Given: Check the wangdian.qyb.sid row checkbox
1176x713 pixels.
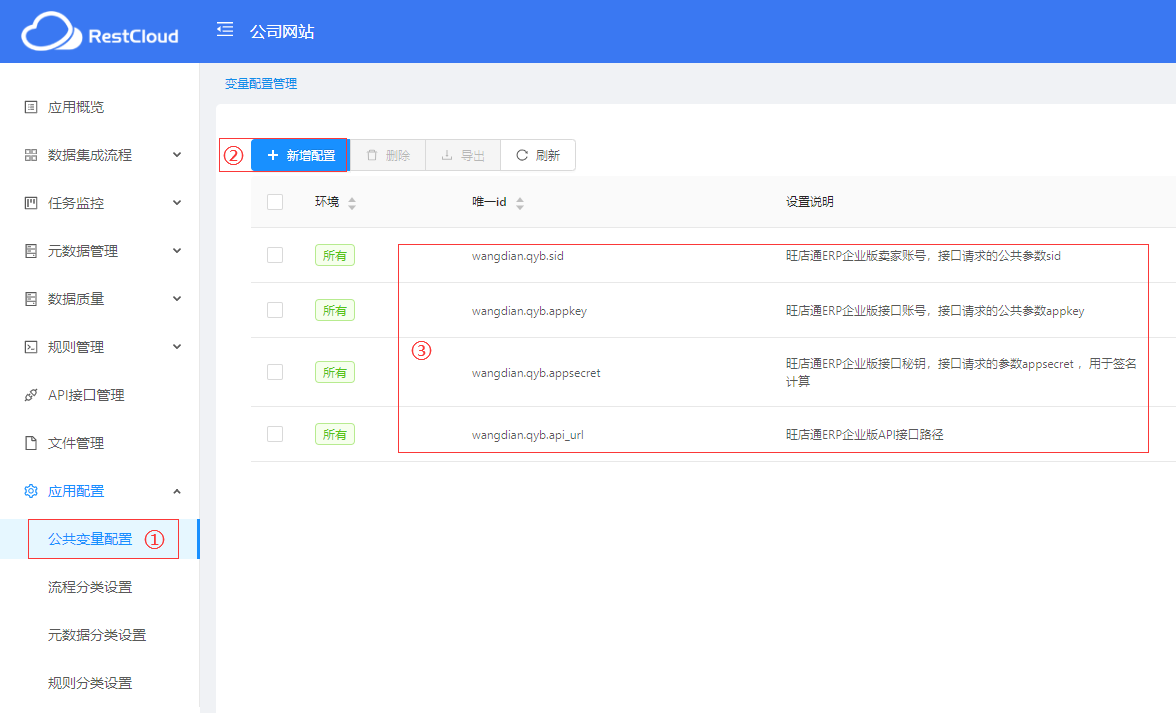Looking at the screenshot, I should coord(275,255).
